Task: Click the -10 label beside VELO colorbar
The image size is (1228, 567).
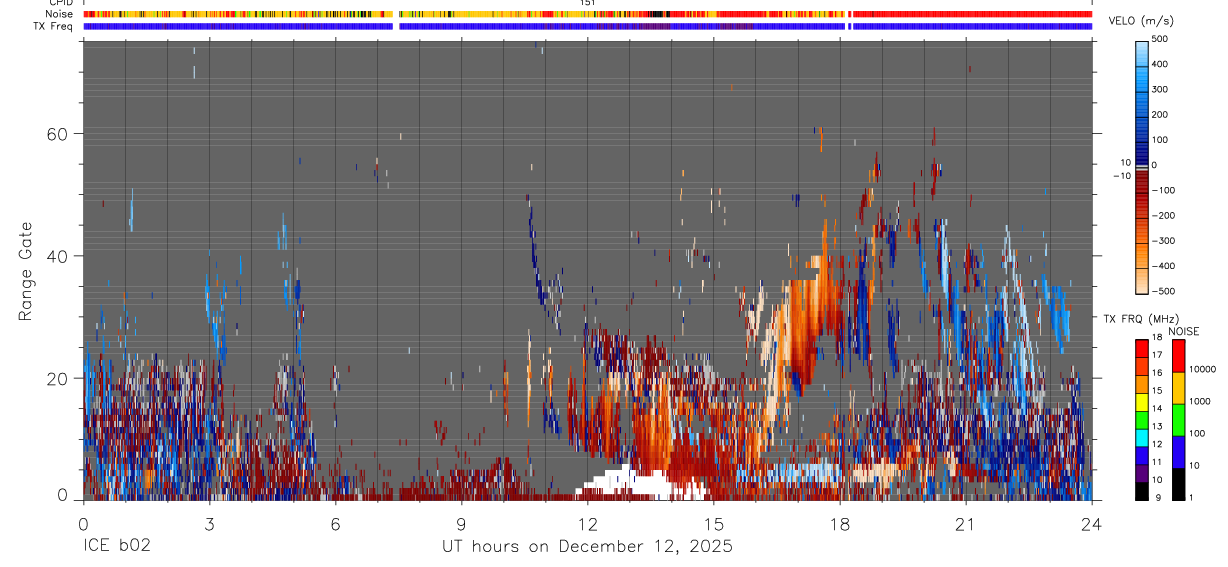Action: [1123, 175]
